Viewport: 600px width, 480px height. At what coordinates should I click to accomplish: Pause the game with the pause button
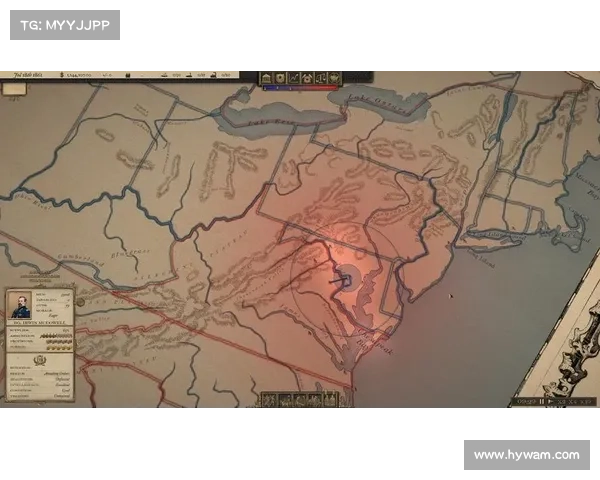(x=542, y=402)
